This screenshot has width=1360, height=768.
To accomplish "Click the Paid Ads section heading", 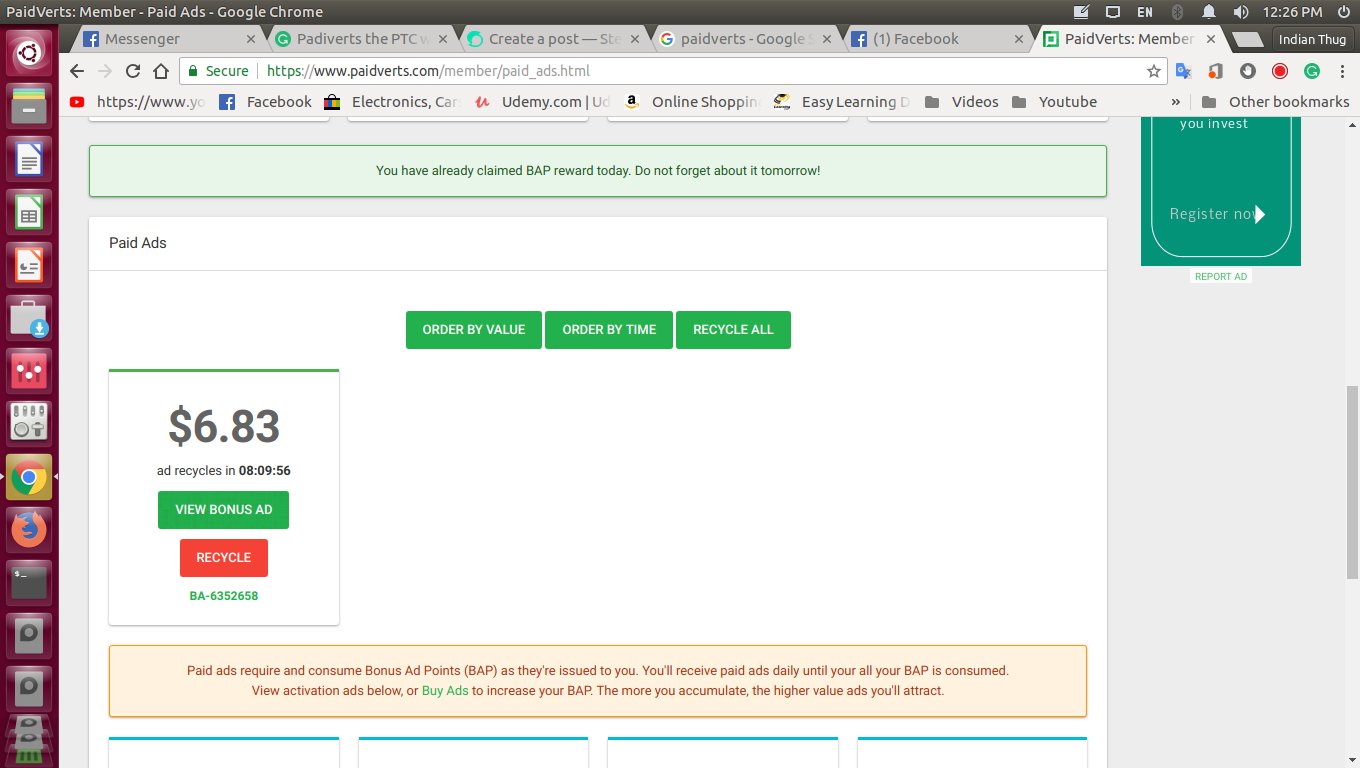I will pos(138,243).
